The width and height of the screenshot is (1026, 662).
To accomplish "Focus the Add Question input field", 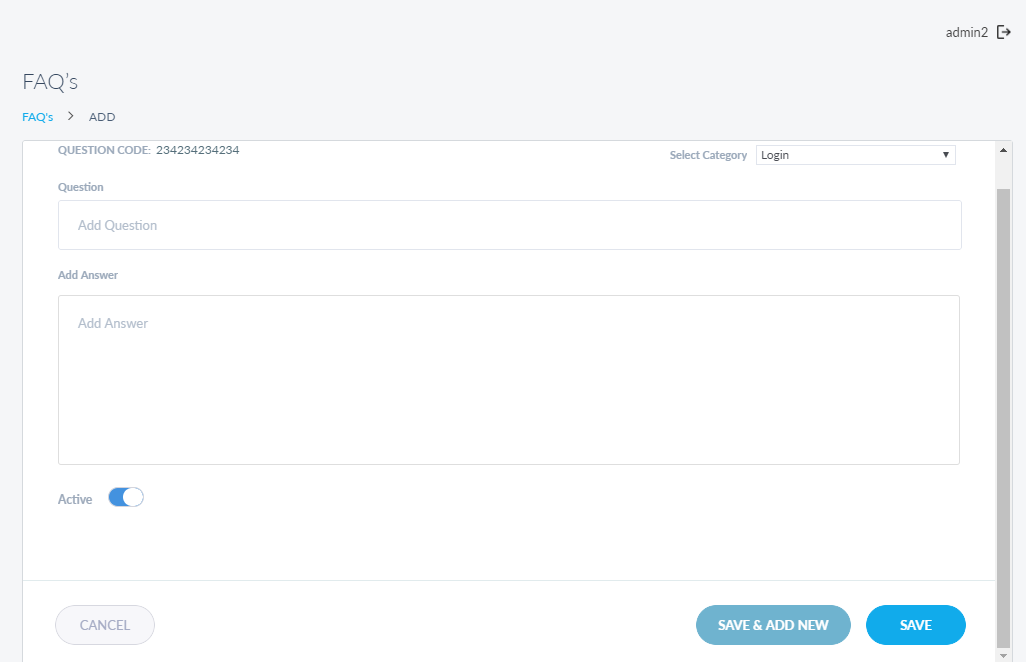I will (x=509, y=225).
